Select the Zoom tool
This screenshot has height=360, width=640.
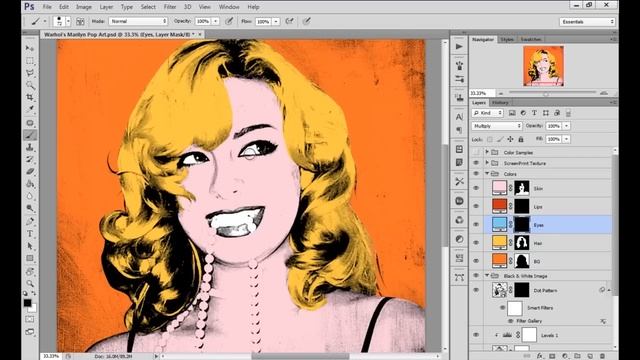(29, 283)
